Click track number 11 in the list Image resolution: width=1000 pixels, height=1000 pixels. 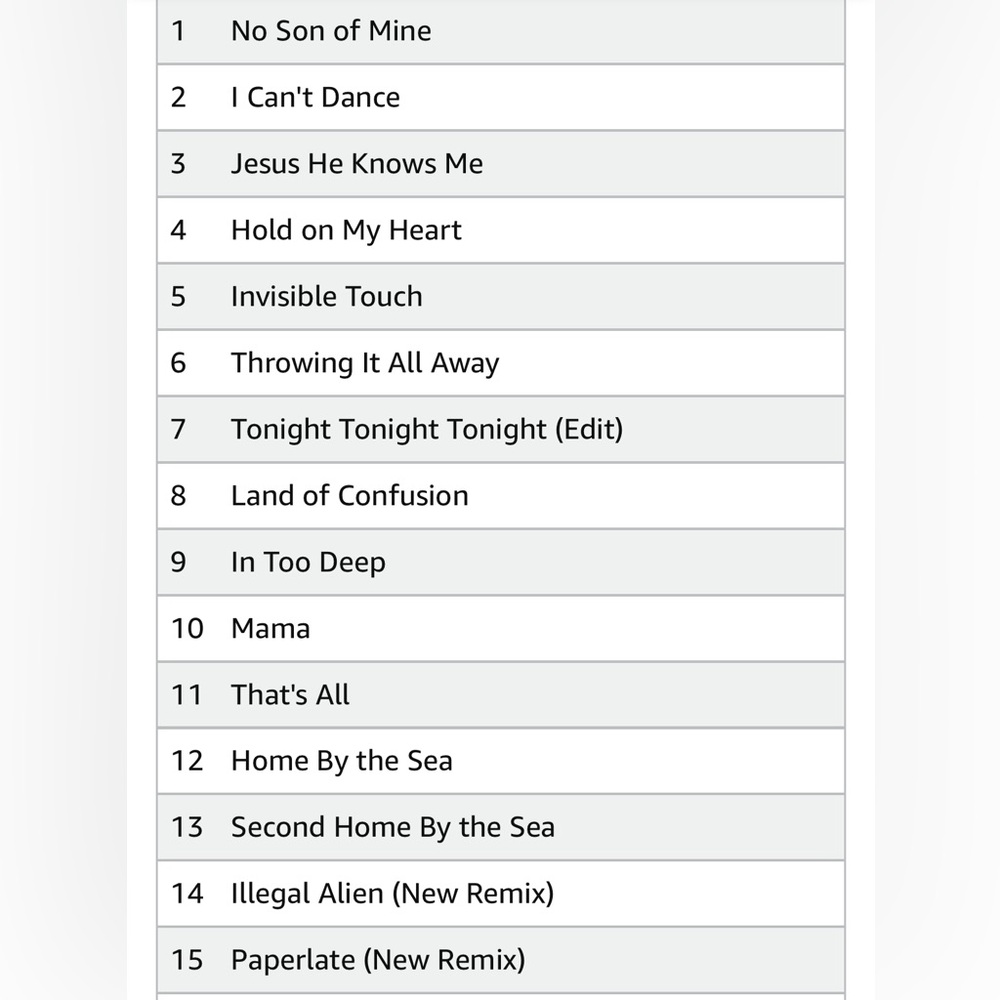(186, 695)
